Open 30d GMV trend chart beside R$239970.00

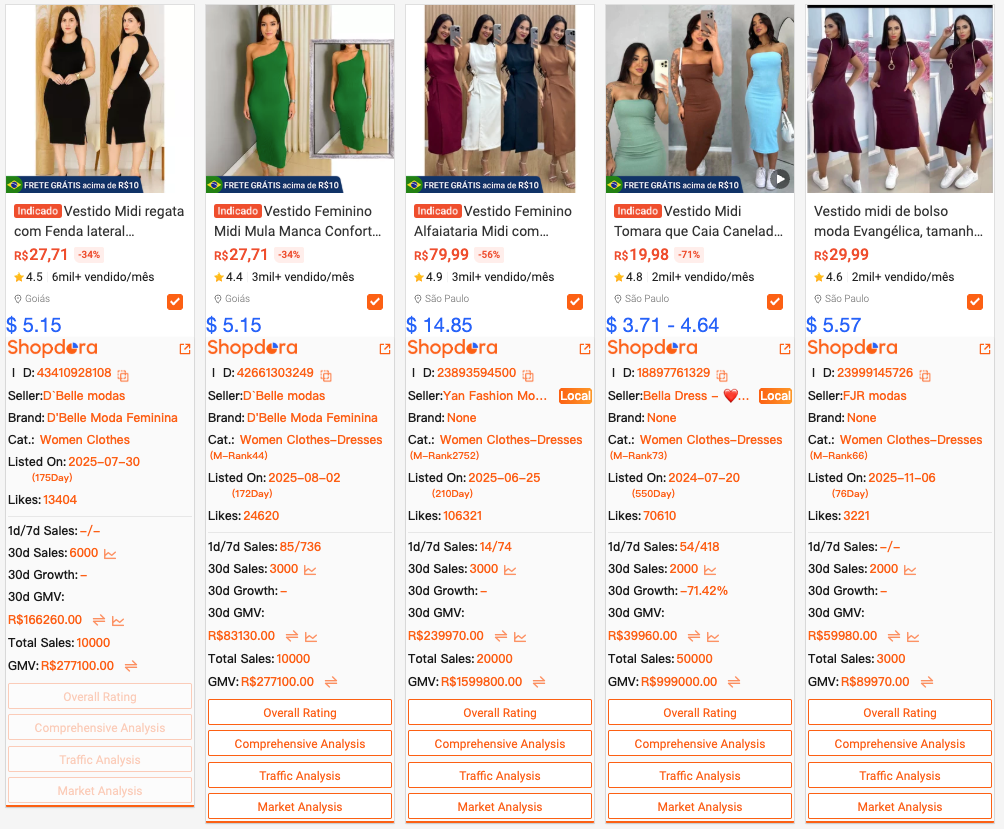point(518,636)
